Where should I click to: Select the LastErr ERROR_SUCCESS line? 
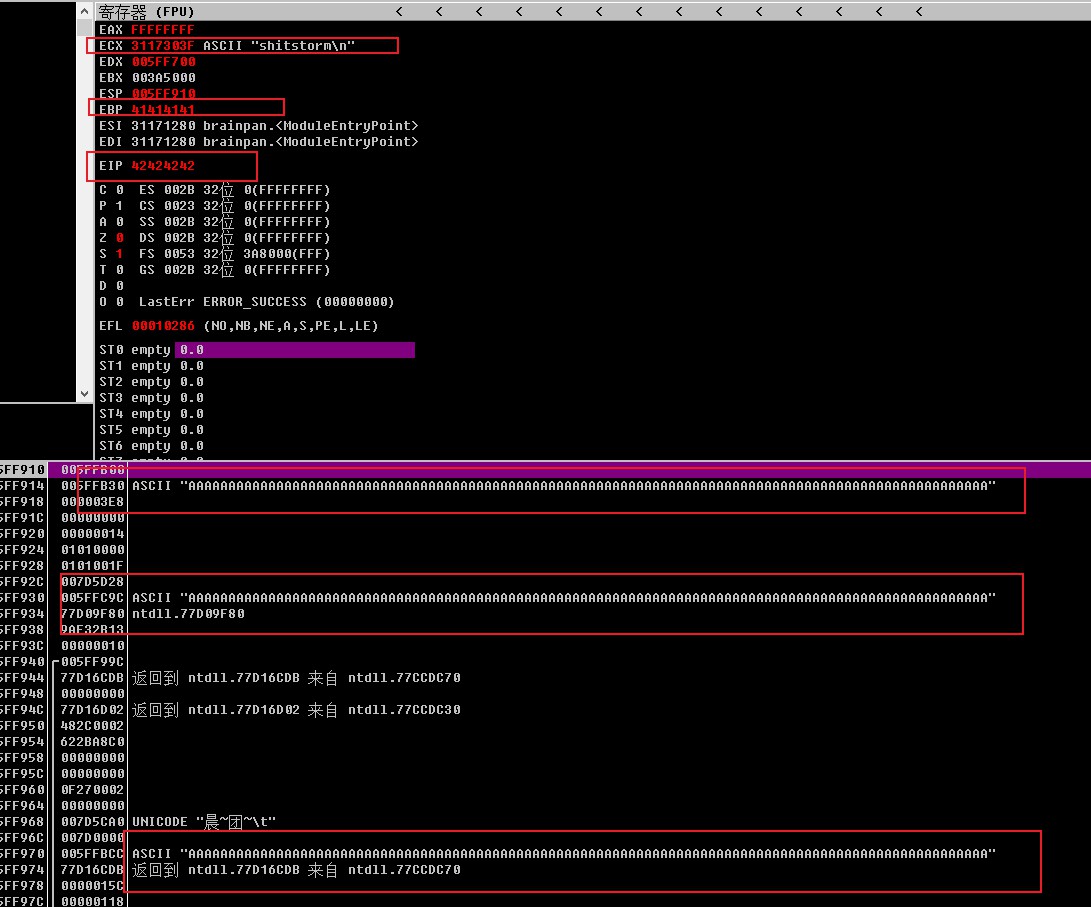pyautogui.click(x=266, y=302)
